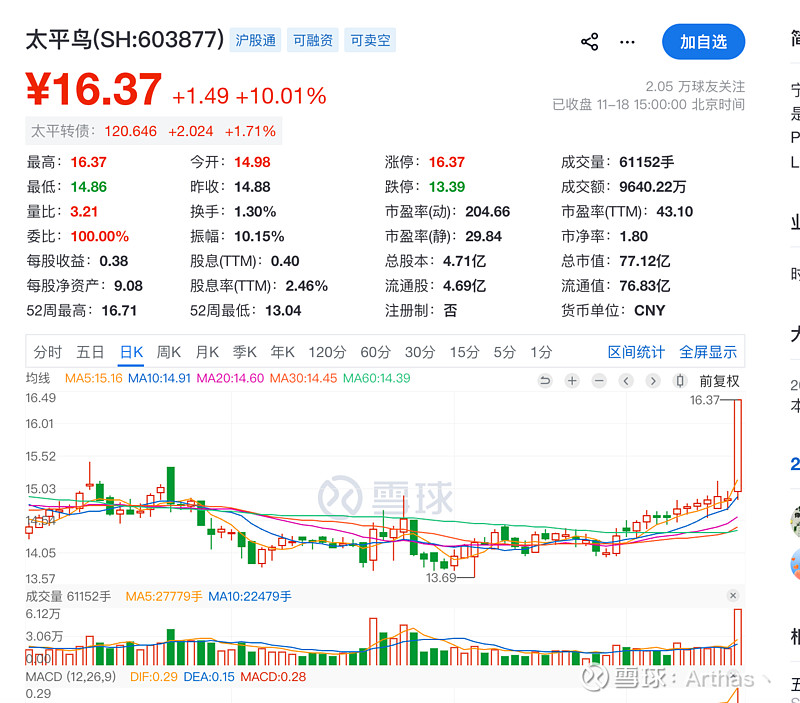Open 区间统计 range statistics
Image resolution: width=800 pixels, height=703 pixels.
636,352
